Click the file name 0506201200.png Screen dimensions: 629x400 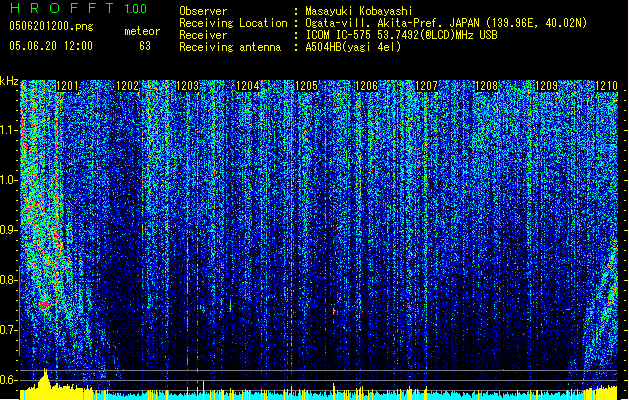(x=51, y=27)
